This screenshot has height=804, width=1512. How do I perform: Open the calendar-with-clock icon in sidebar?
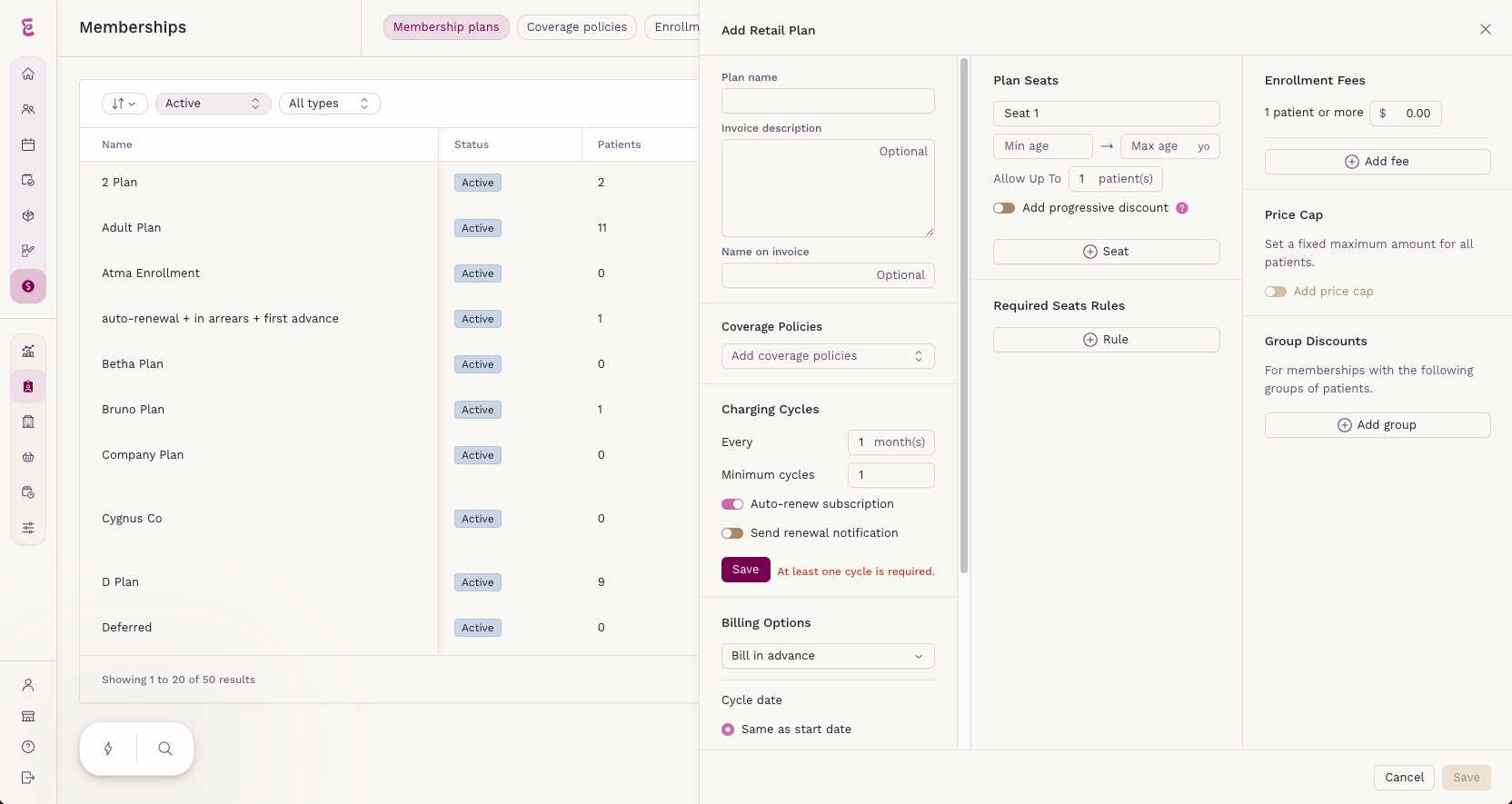click(x=28, y=492)
